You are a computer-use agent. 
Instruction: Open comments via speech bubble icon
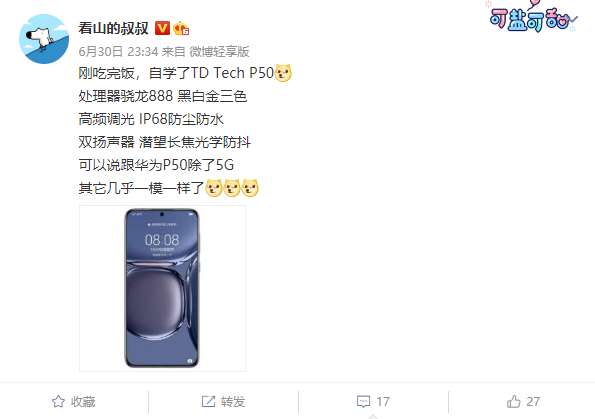(363, 402)
